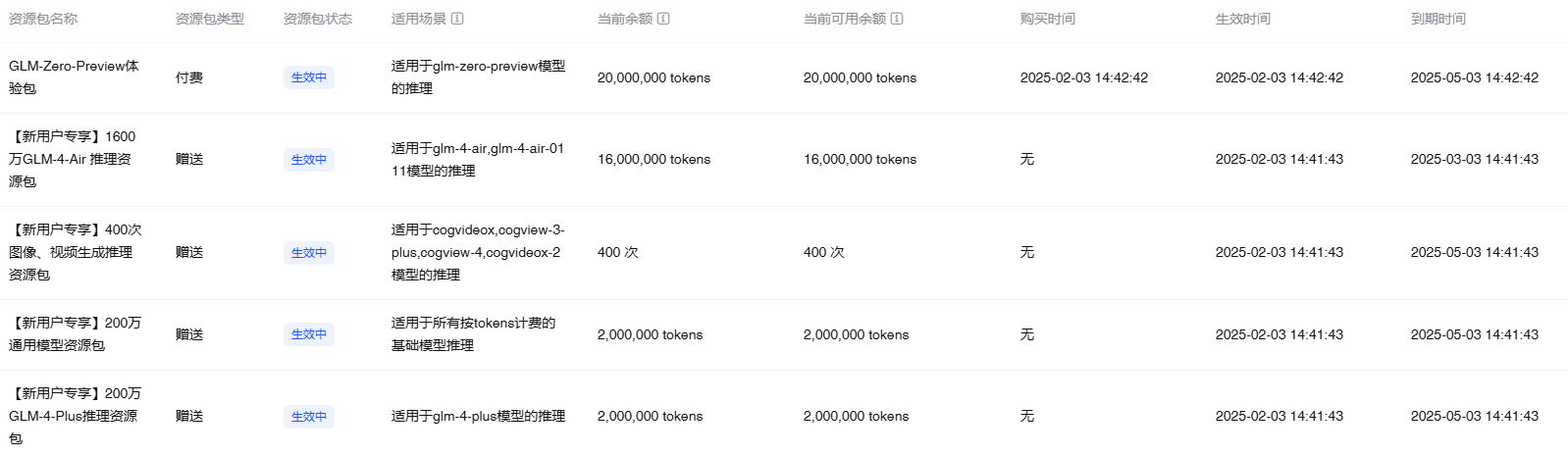
Task: Click the 资源包名称 column header
Action: pyautogui.click(x=43, y=19)
